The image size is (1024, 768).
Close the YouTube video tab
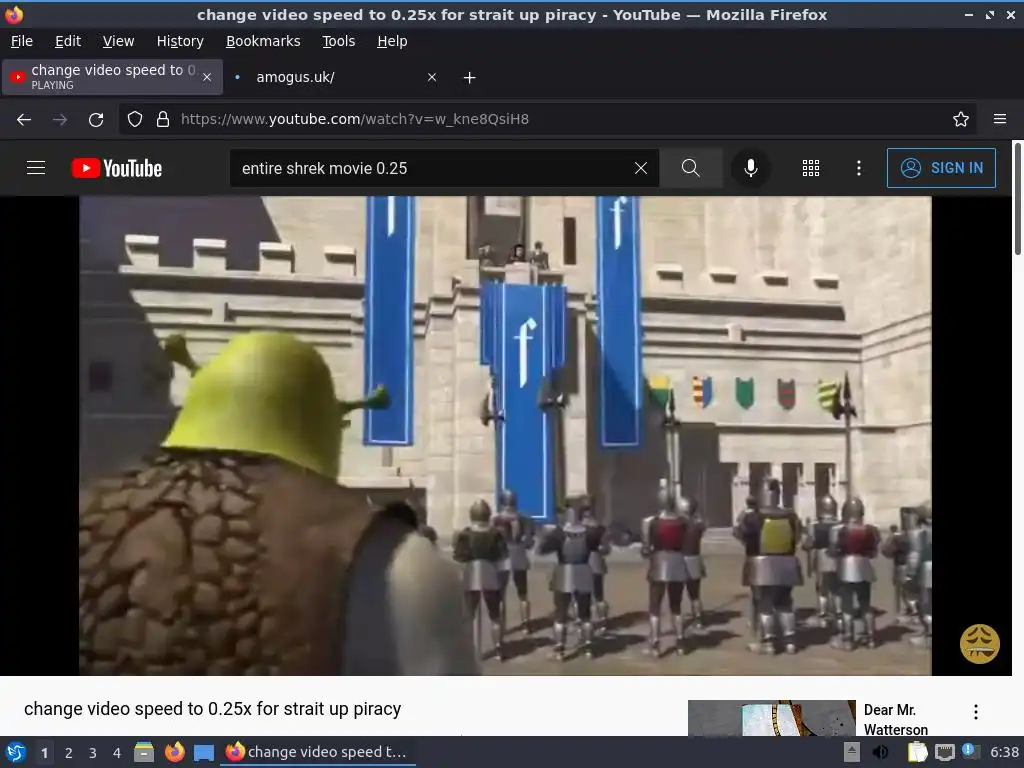point(207,77)
